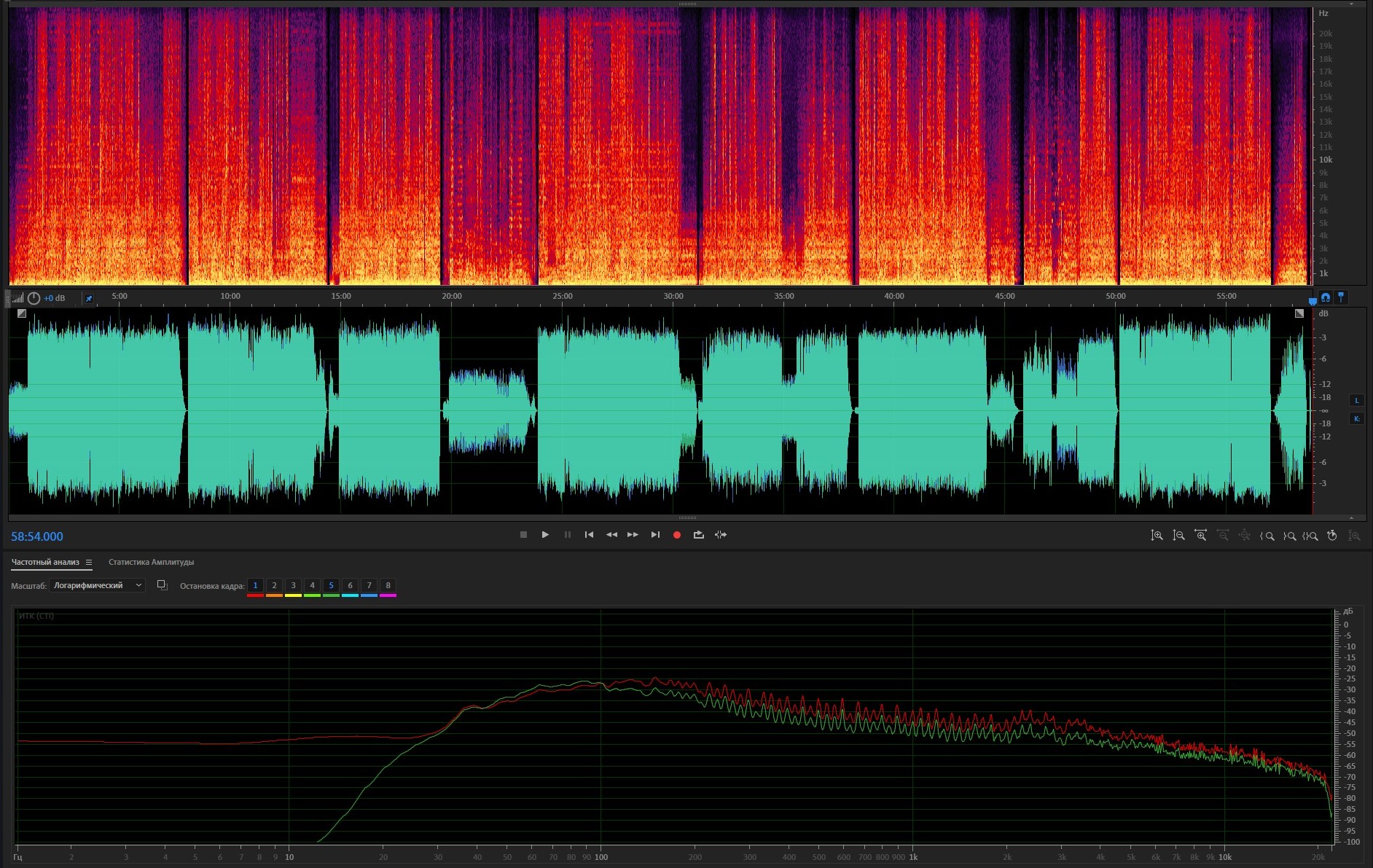1373x868 pixels.
Task: Zoom in time icon
Action: click(x=1200, y=536)
